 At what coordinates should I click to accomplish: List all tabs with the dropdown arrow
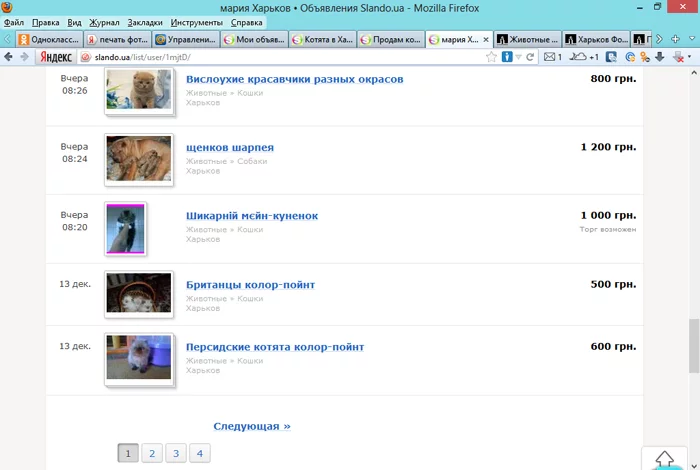point(692,39)
